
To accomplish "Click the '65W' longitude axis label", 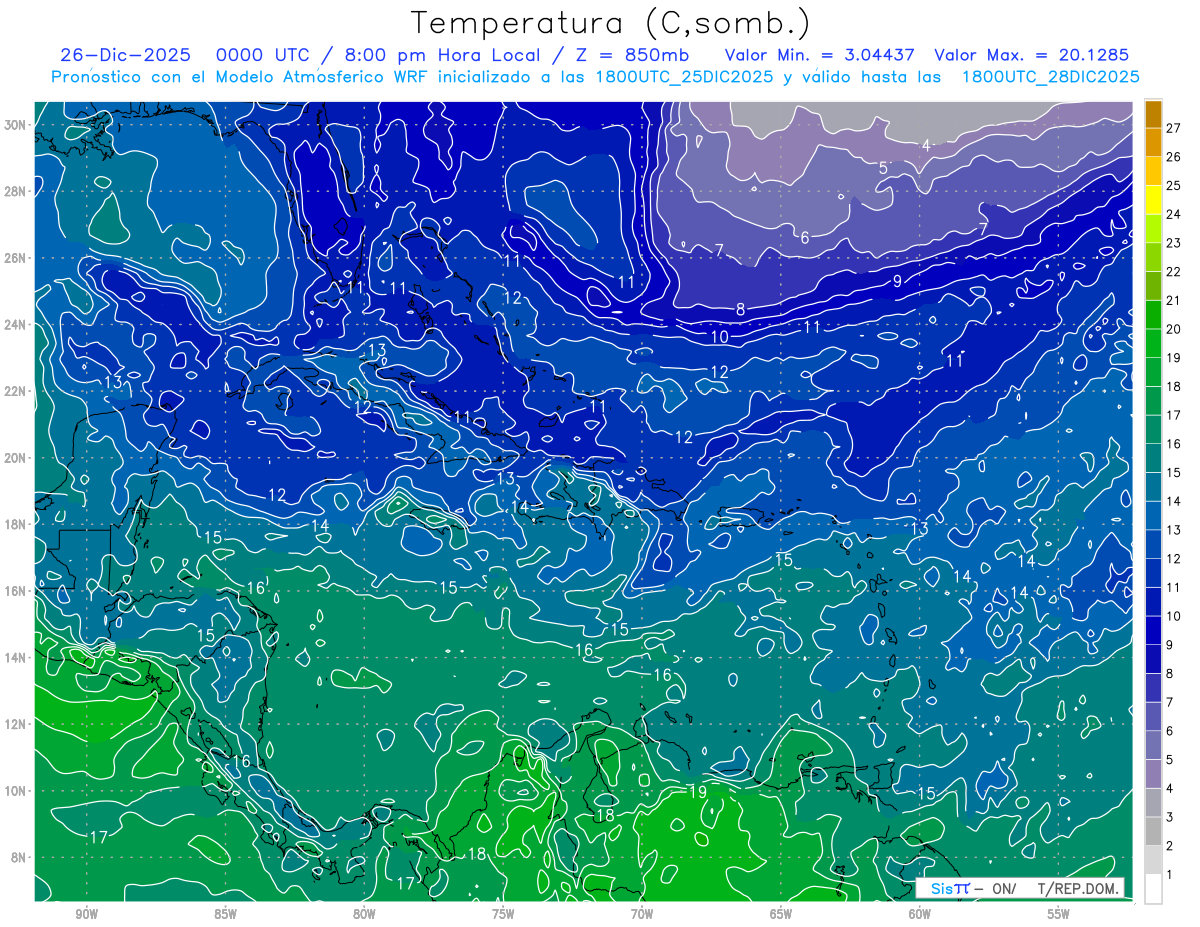I will 781,914.
